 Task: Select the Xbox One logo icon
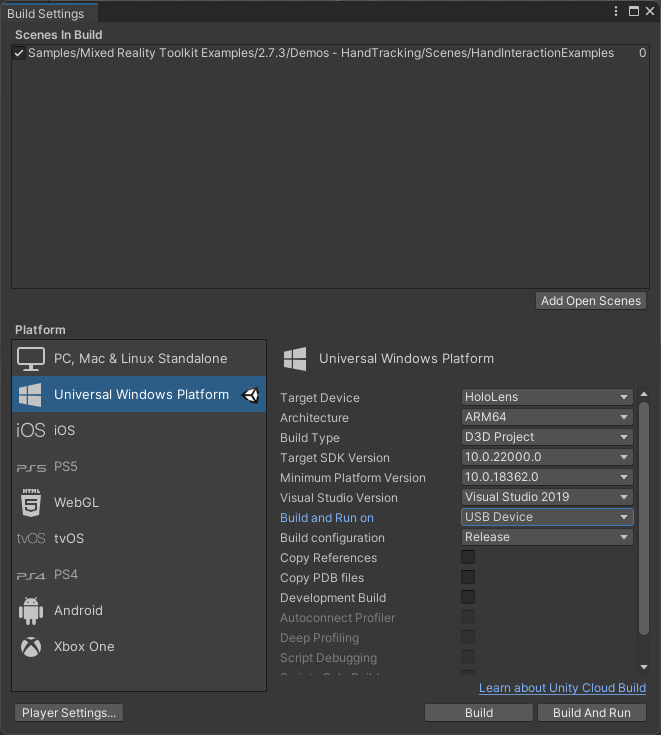tap(31, 647)
